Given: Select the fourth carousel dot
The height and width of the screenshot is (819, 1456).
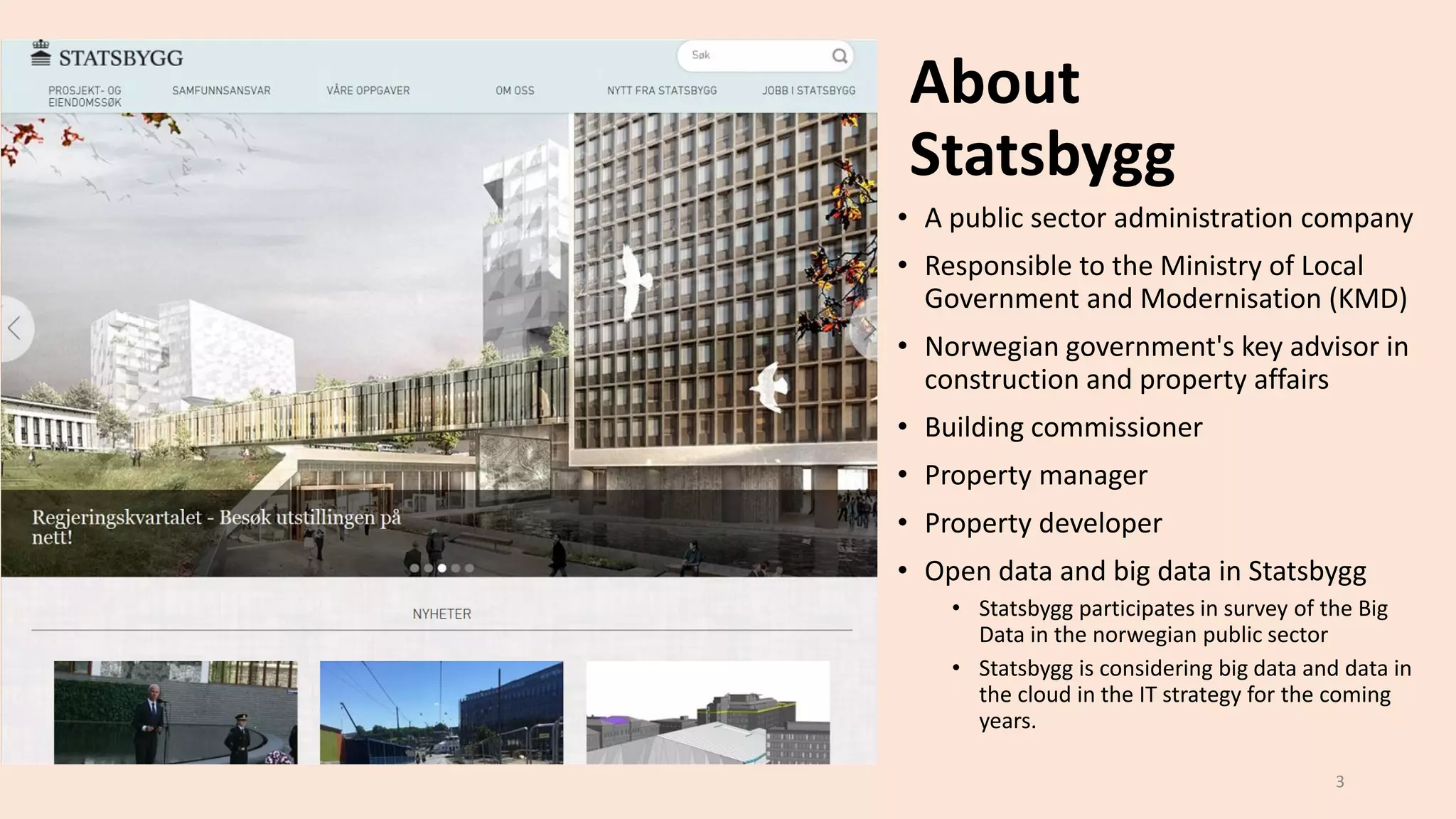Looking at the screenshot, I should pyautogui.click(x=456, y=568).
